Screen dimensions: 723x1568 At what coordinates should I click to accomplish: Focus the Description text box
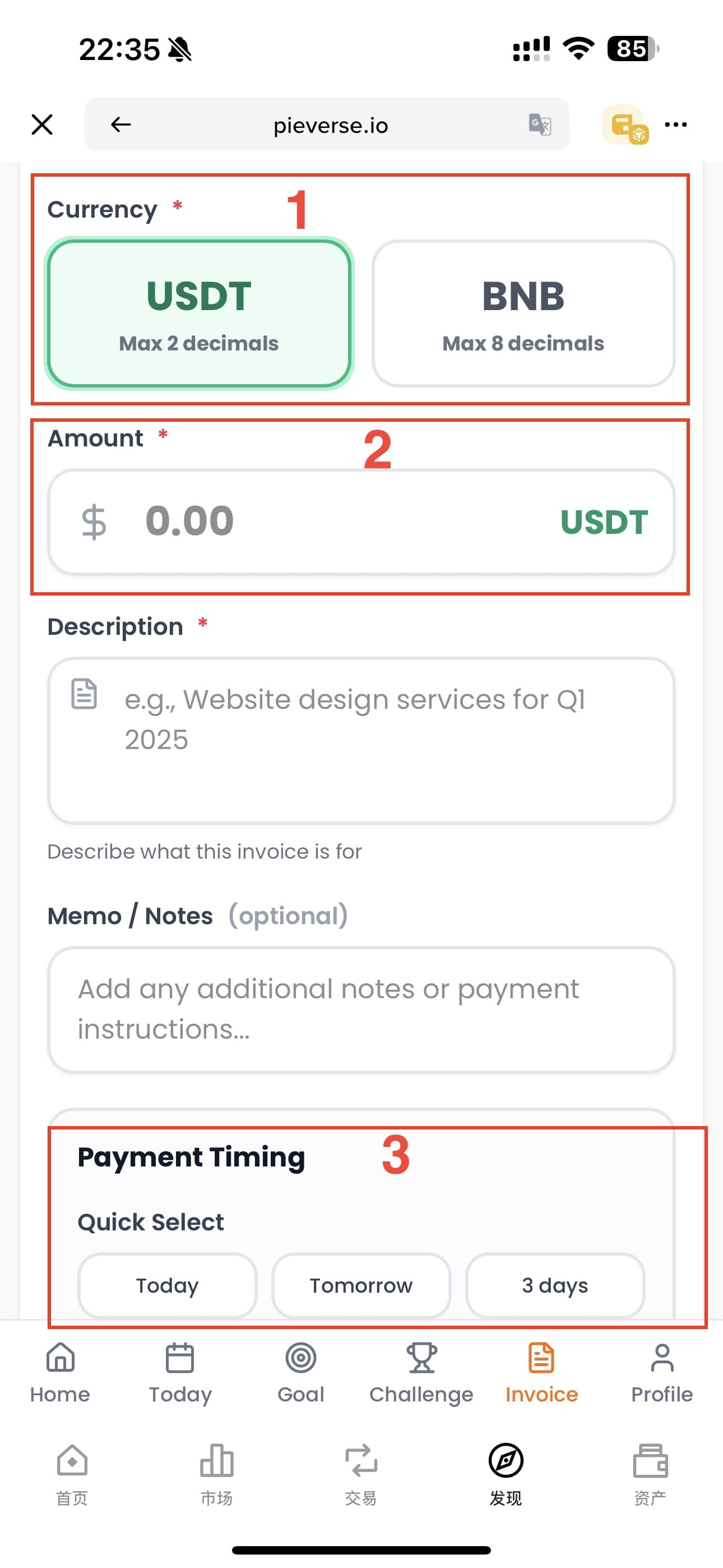click(361, 740)
